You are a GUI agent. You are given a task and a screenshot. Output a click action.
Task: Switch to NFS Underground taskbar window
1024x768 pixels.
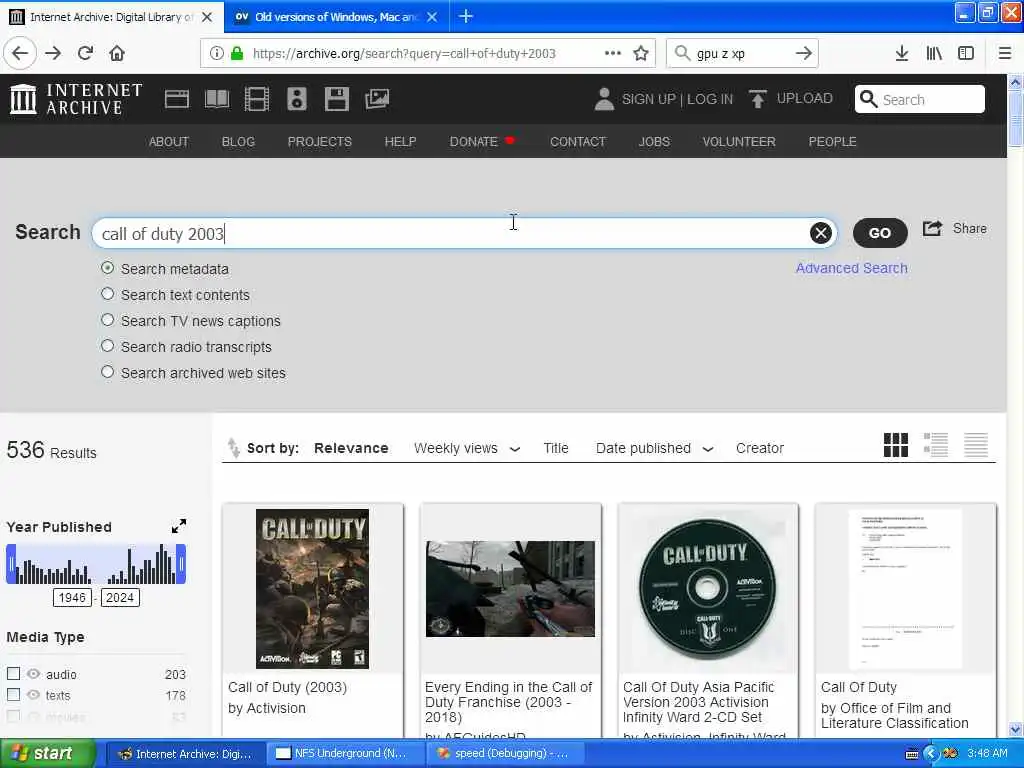coord(345,754)
